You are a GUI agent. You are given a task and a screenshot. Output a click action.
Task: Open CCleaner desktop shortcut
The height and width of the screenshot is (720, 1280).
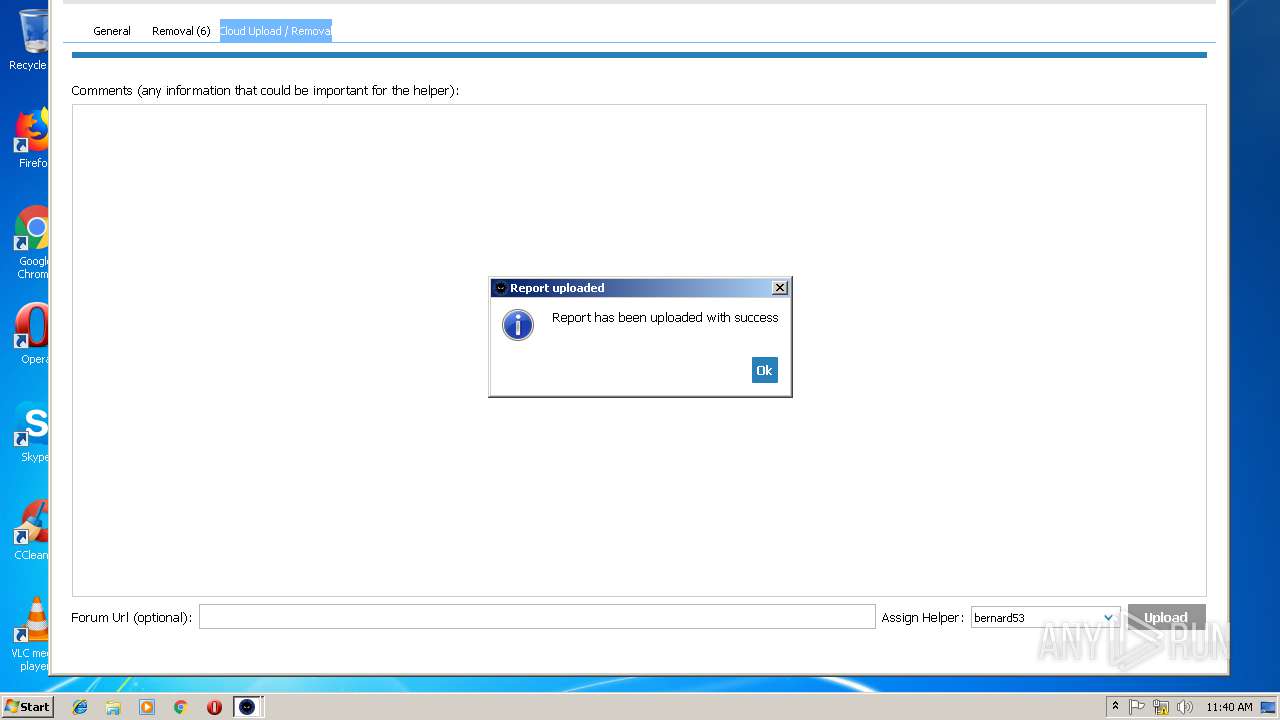click(31, 530)
